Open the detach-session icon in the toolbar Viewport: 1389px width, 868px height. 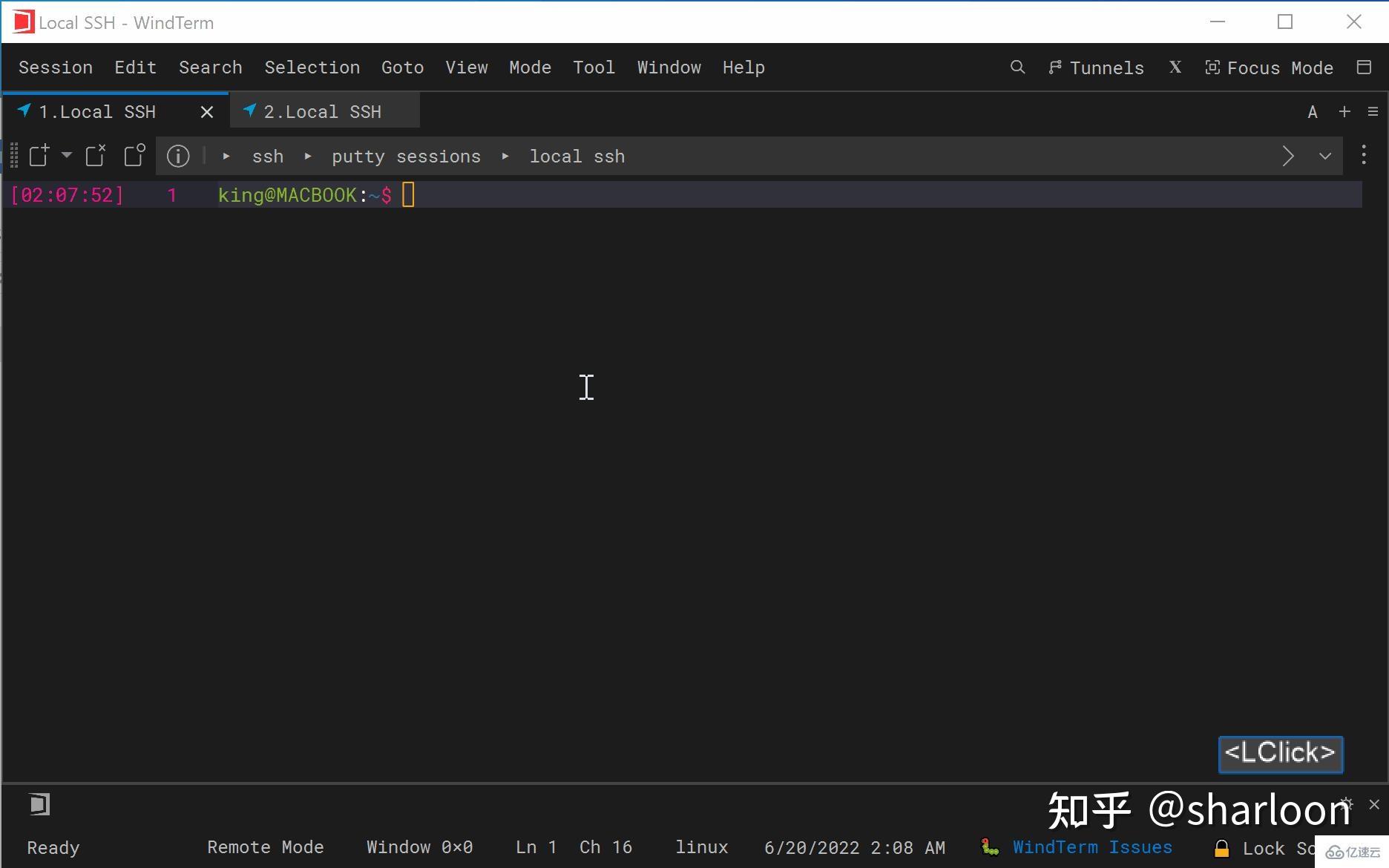click(x=134, y=156)
